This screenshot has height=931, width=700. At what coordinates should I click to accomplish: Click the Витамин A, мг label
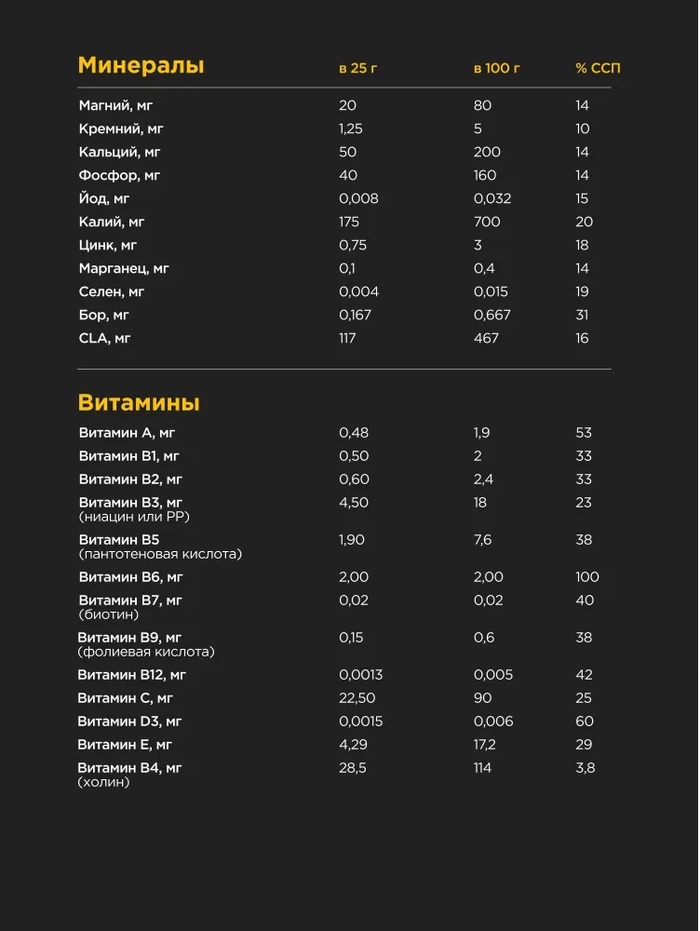click(x=127, y=433)
